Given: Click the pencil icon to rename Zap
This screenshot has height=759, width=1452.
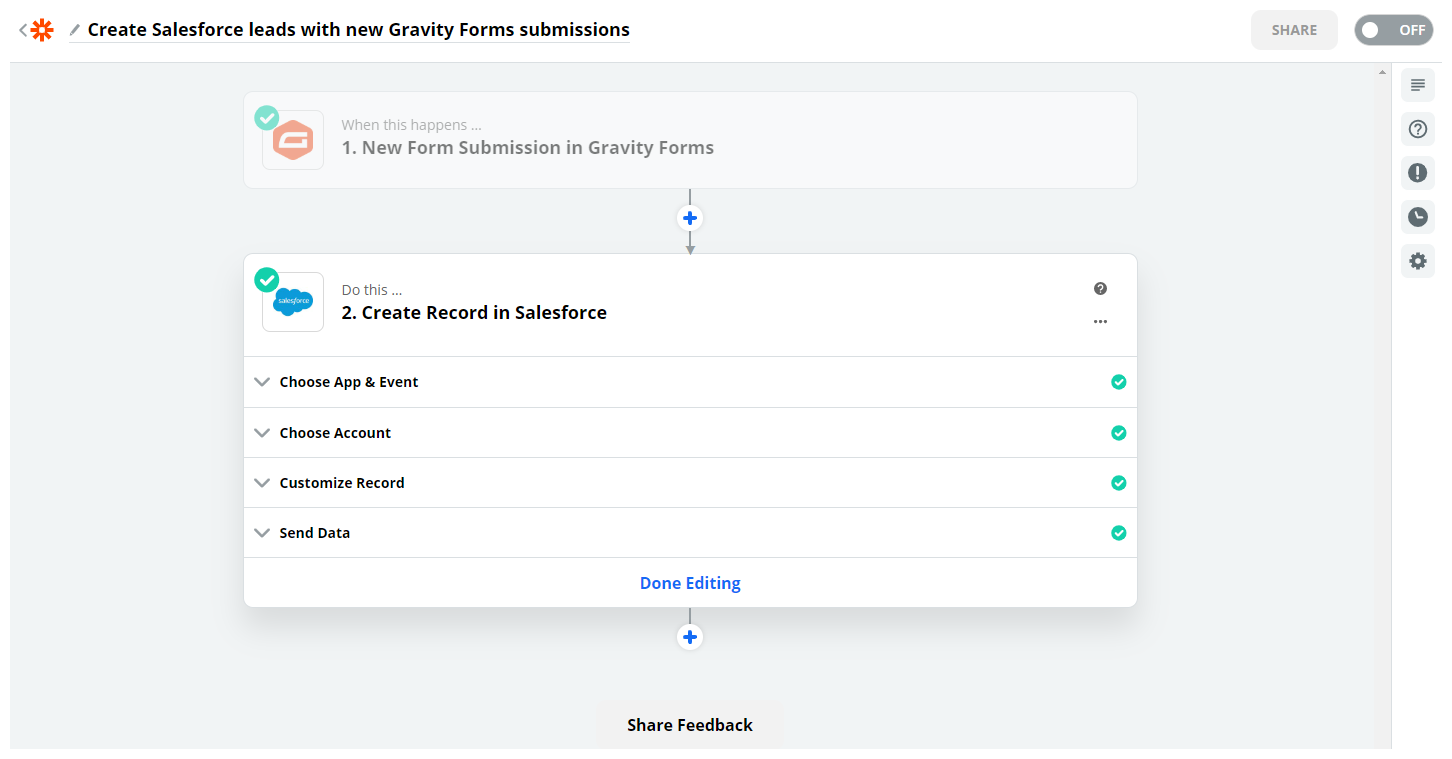Looking at the screenshot, I should coord(75,30).
